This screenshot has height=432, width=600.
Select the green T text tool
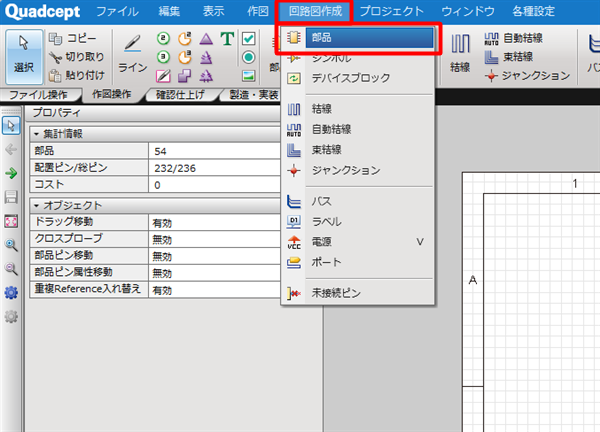click(x=227, y=38)
